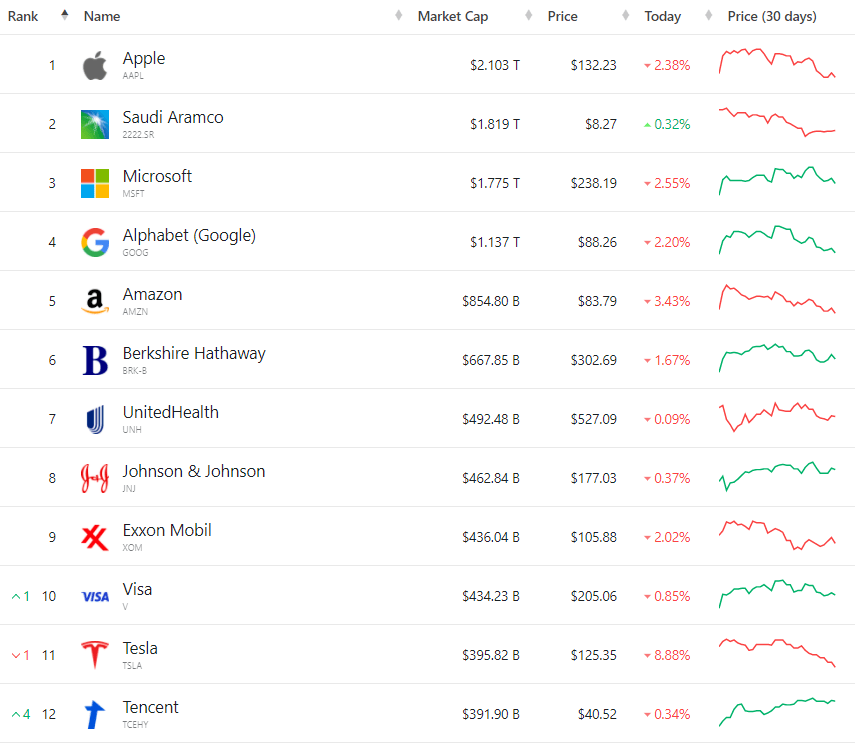Sort by Market Cap column header
Viewport: 855px width, 749px height.
452,16
